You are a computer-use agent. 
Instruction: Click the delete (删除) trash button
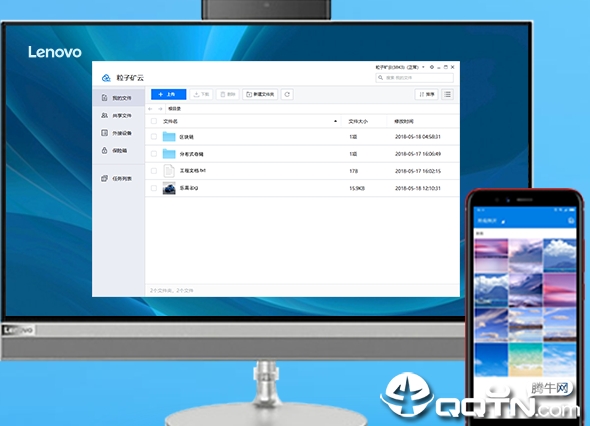point(228,94)
